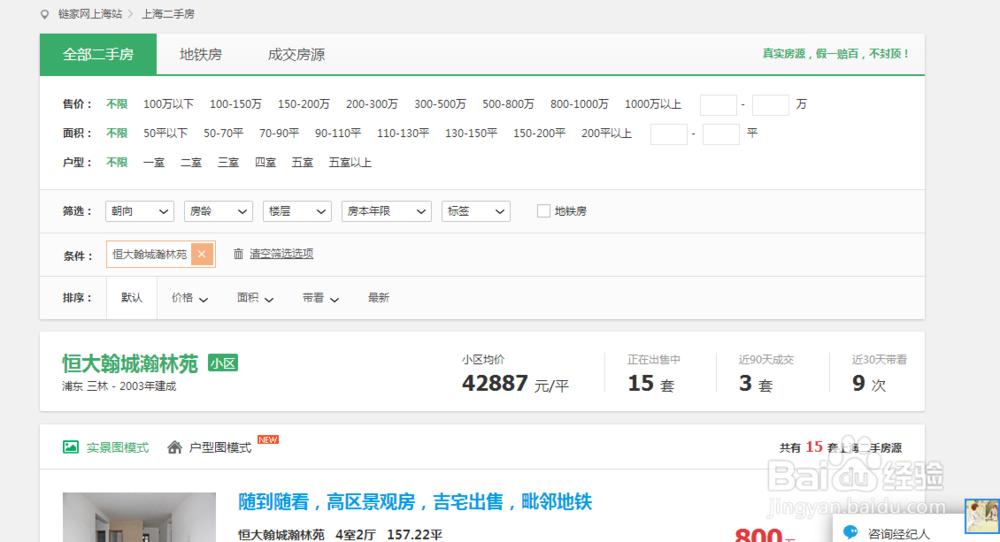Filter price by 300-500万
The width and height of the screenshot is (1000, 542).
pos(440,104)
